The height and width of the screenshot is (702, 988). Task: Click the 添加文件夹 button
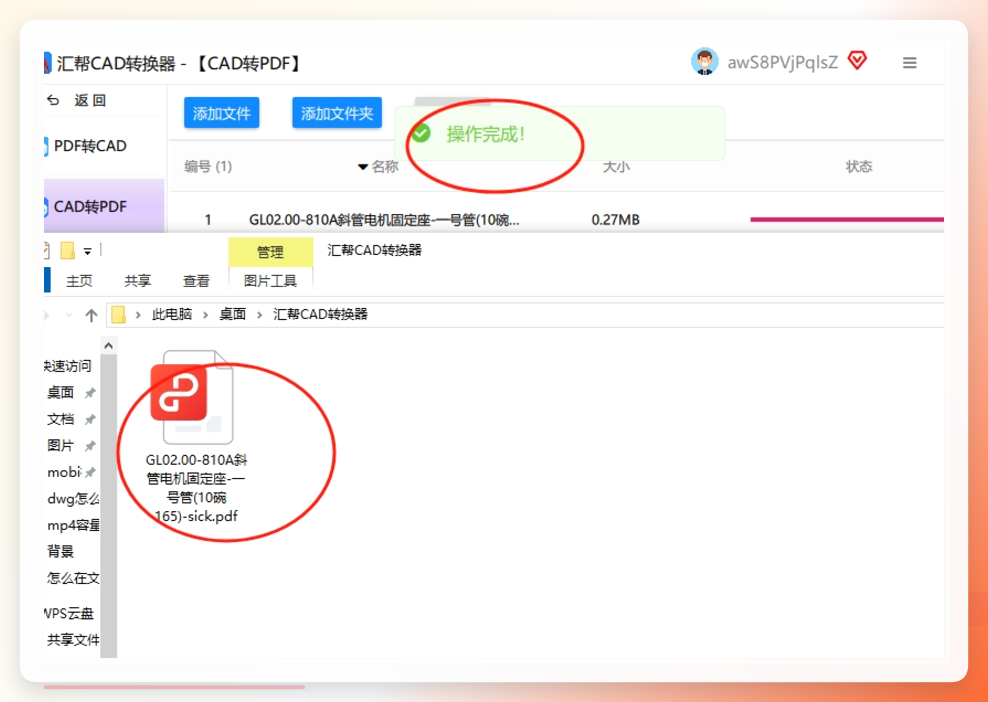click(x=337, y=113)
